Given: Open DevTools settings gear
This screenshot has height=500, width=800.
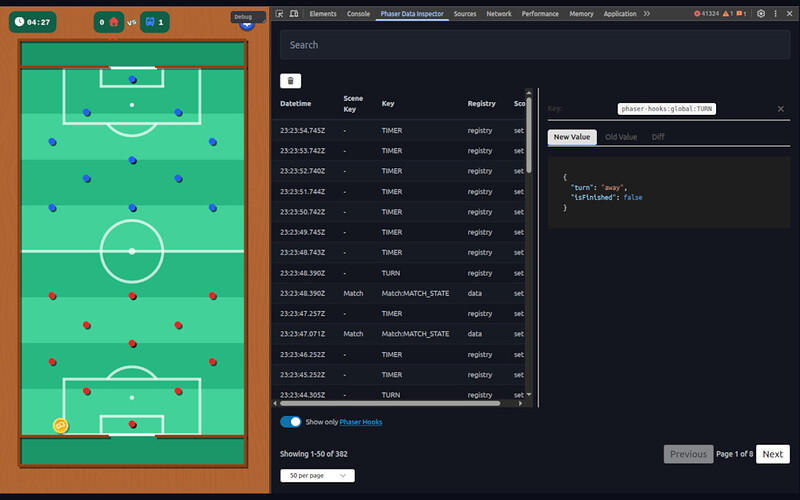Looking at the screenshot, I should tap(761, 14).
